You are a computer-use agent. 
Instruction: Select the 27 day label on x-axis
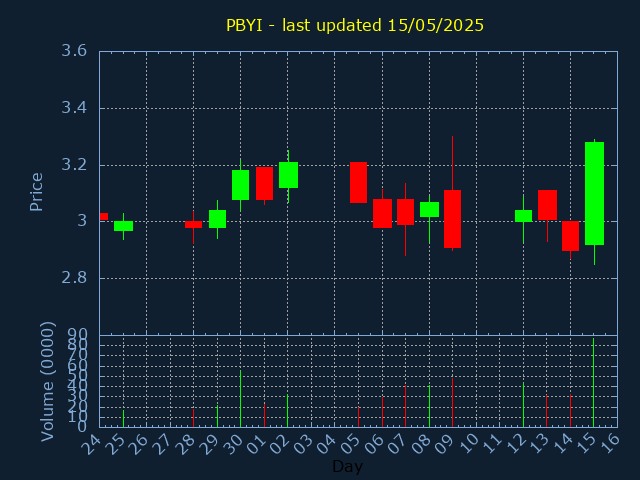[x=162, y=444]
